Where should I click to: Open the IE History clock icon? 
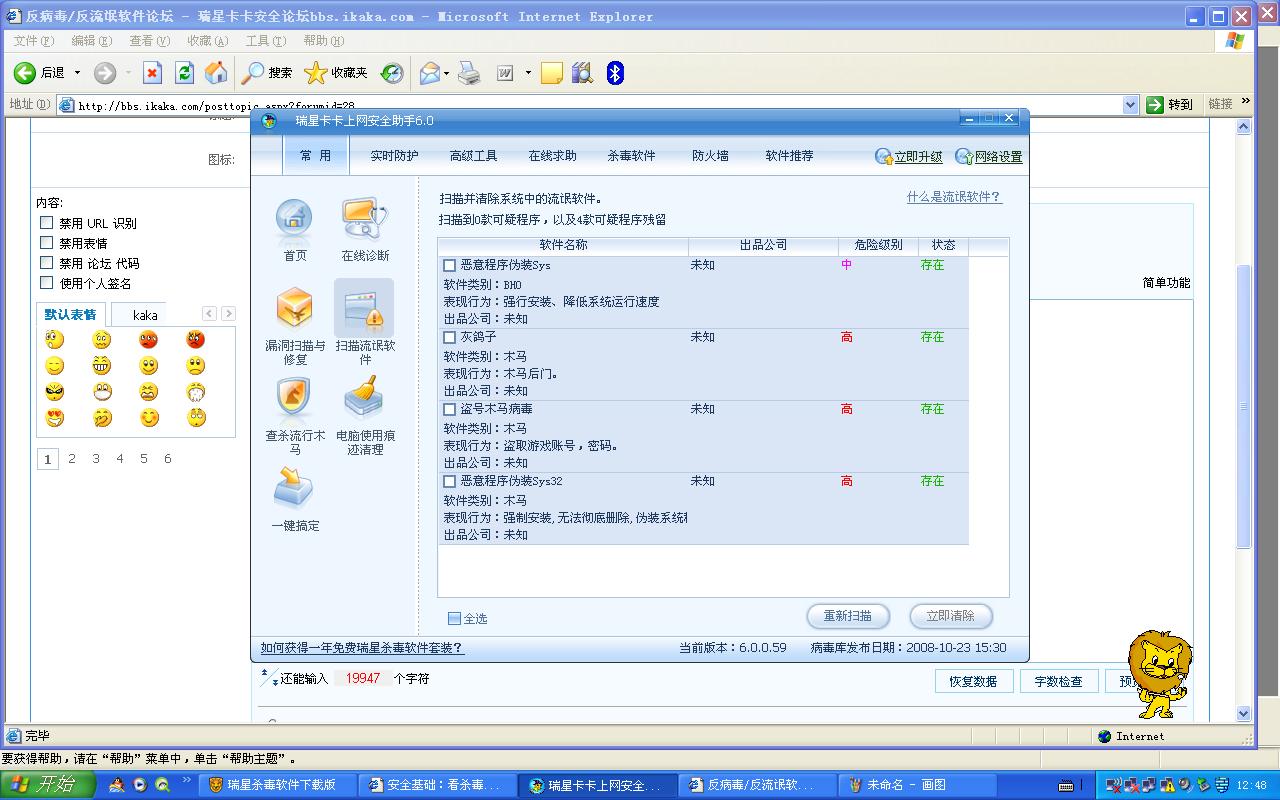(x=392, y=73)
